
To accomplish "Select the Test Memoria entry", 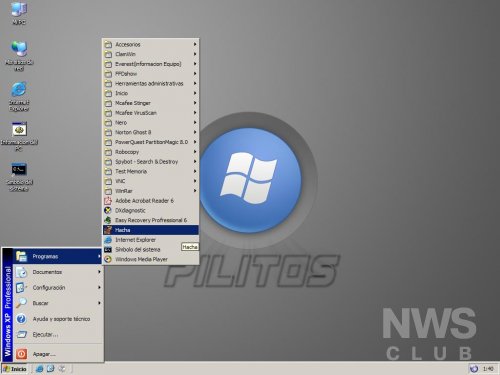I will (x=151, y=171).
